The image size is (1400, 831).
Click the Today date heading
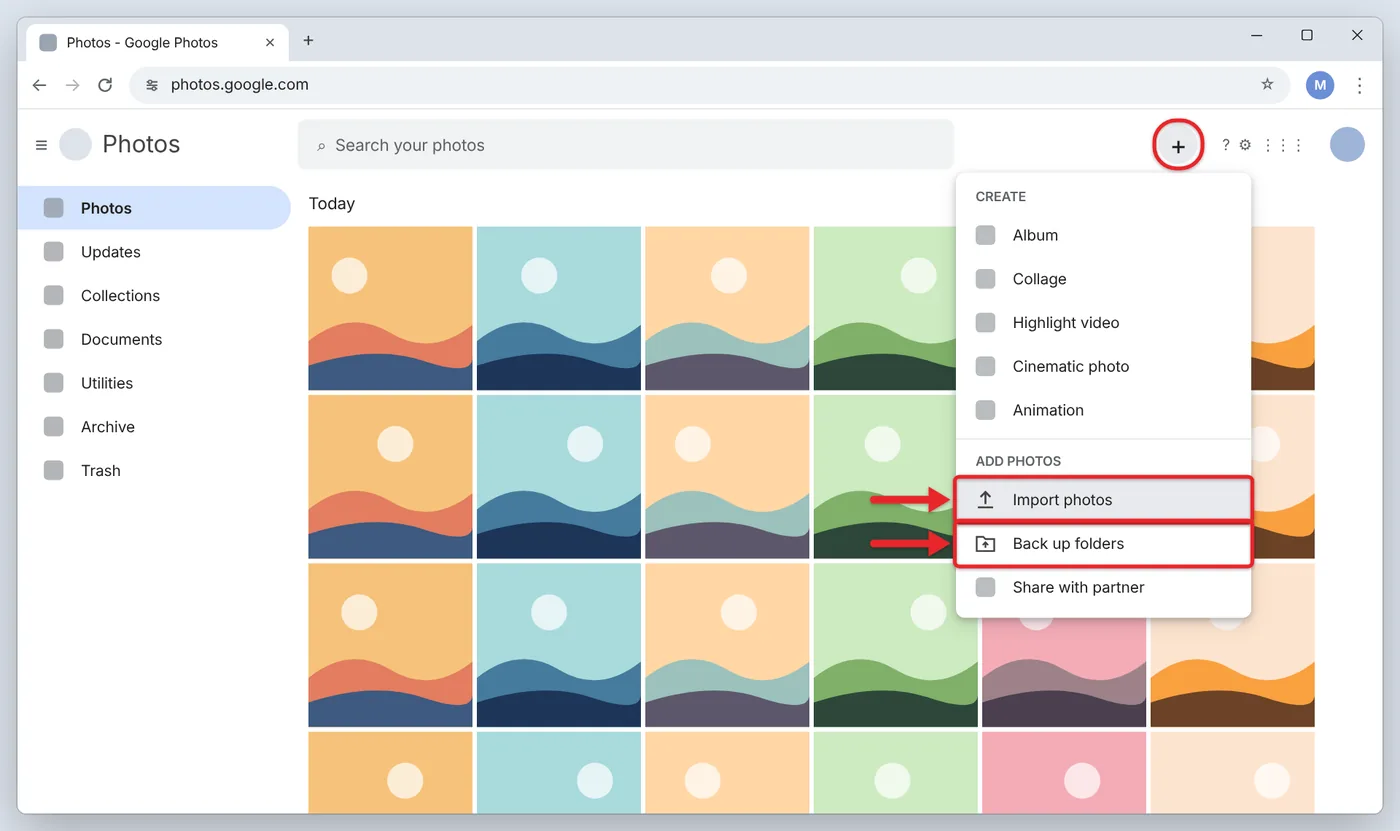(x=332, y=204)
